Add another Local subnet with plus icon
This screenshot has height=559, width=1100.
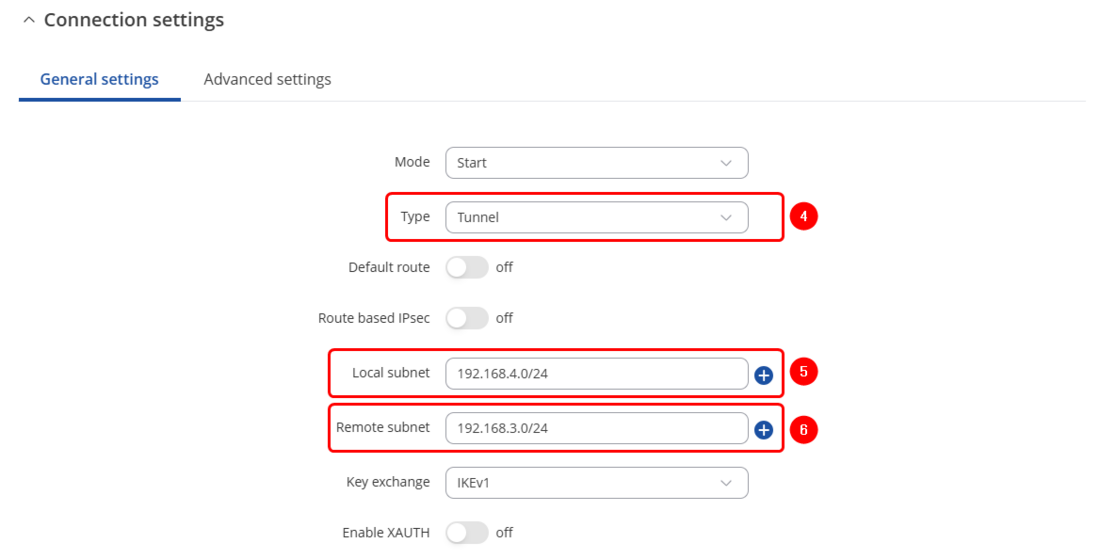pos(763,375)
